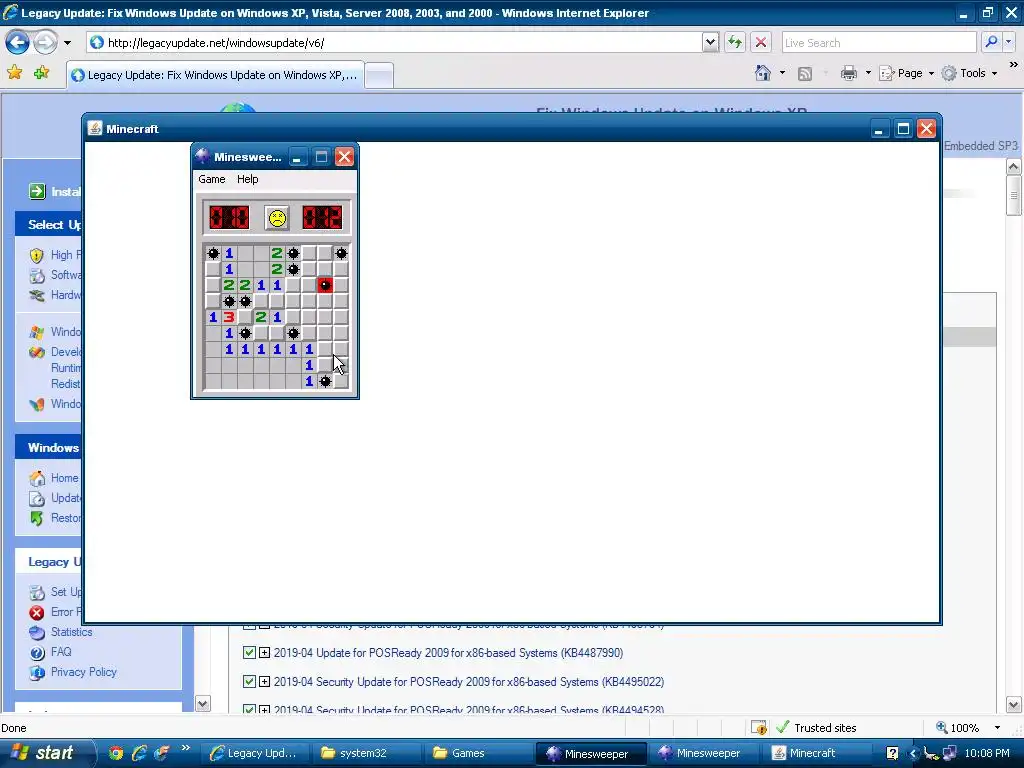Click the Live Search input box
The image size is (1024, 768).
point(878,42)
